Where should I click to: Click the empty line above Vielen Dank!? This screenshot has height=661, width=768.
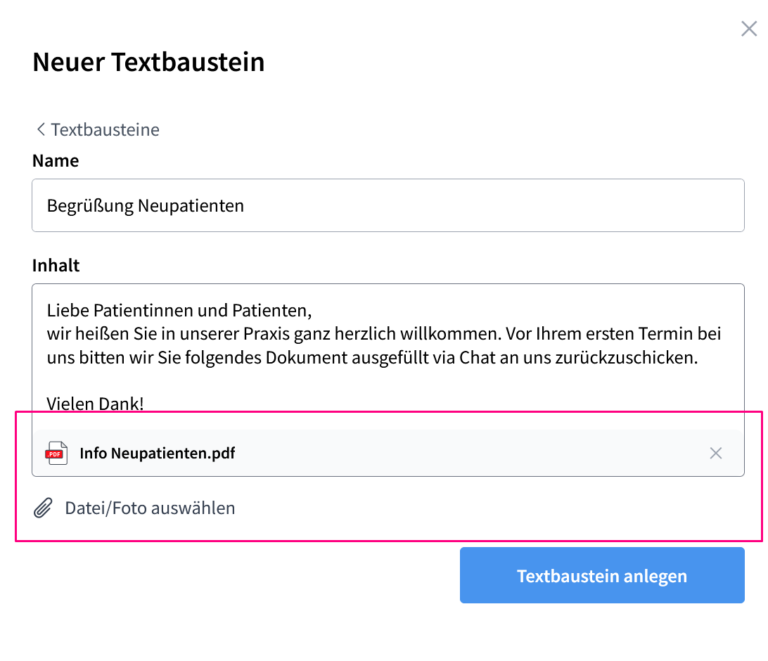[388, 381]
